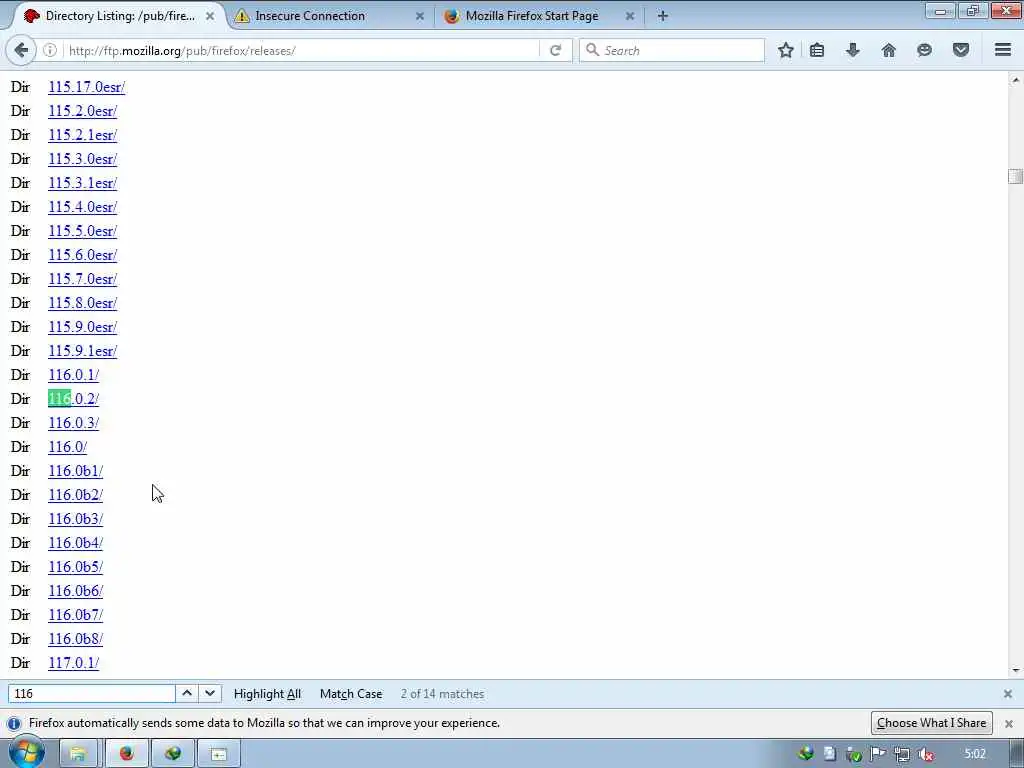Click the taskbar clock showing 5:02
This screenshot has height=768, width=1024.
[x=975, y=754]
